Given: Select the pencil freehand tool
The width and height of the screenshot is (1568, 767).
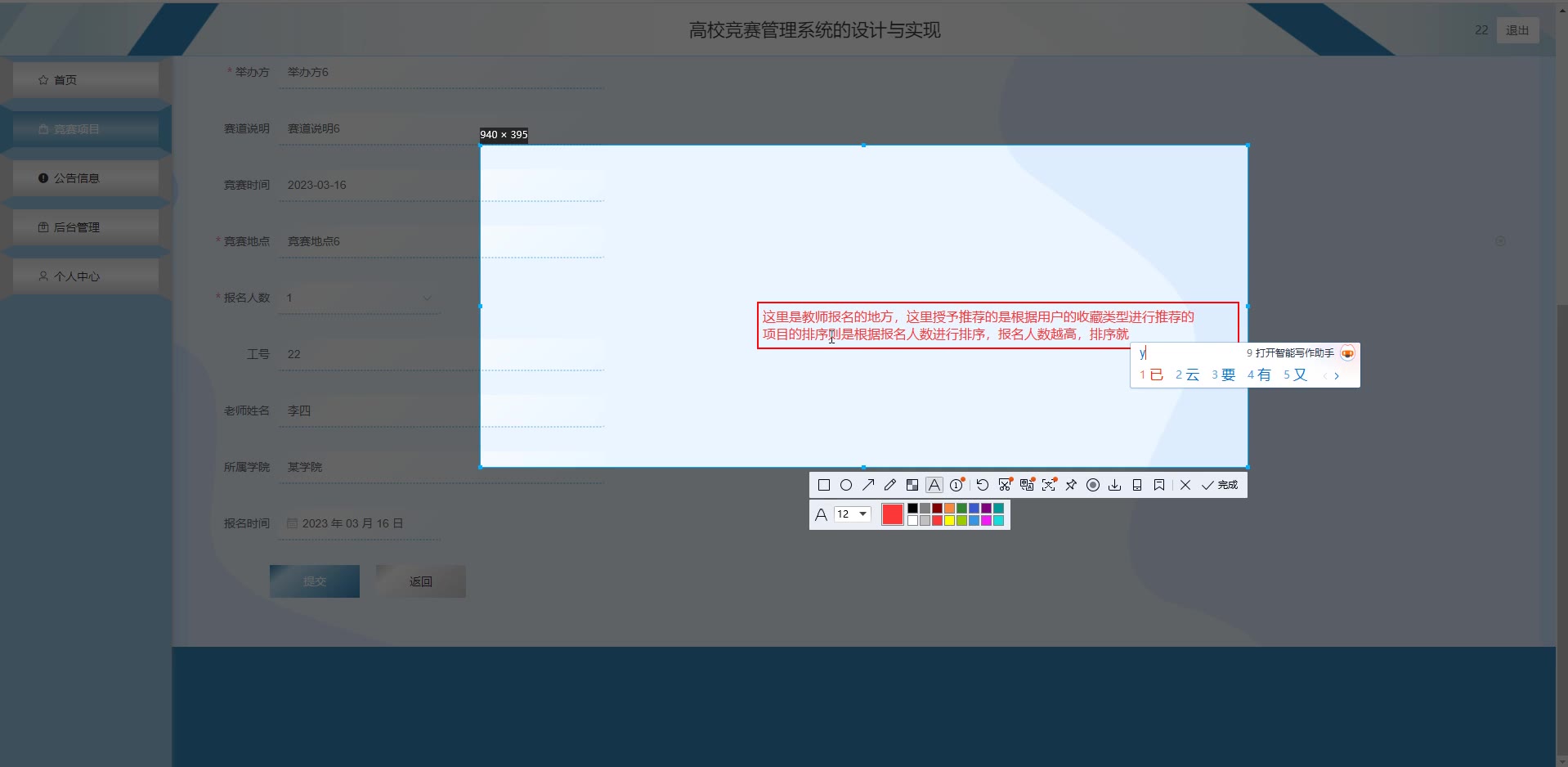Looking at the screenshot, I should coord(890,485).
